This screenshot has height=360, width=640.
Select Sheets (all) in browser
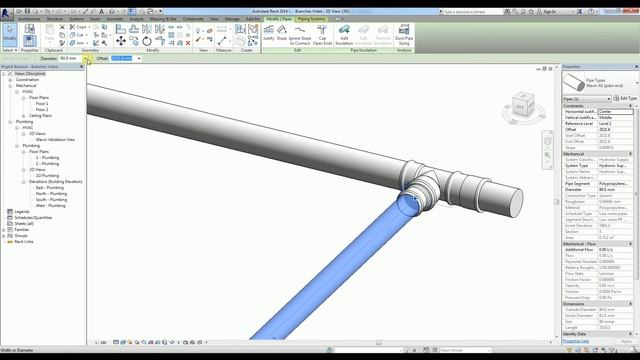pos(24,224)
